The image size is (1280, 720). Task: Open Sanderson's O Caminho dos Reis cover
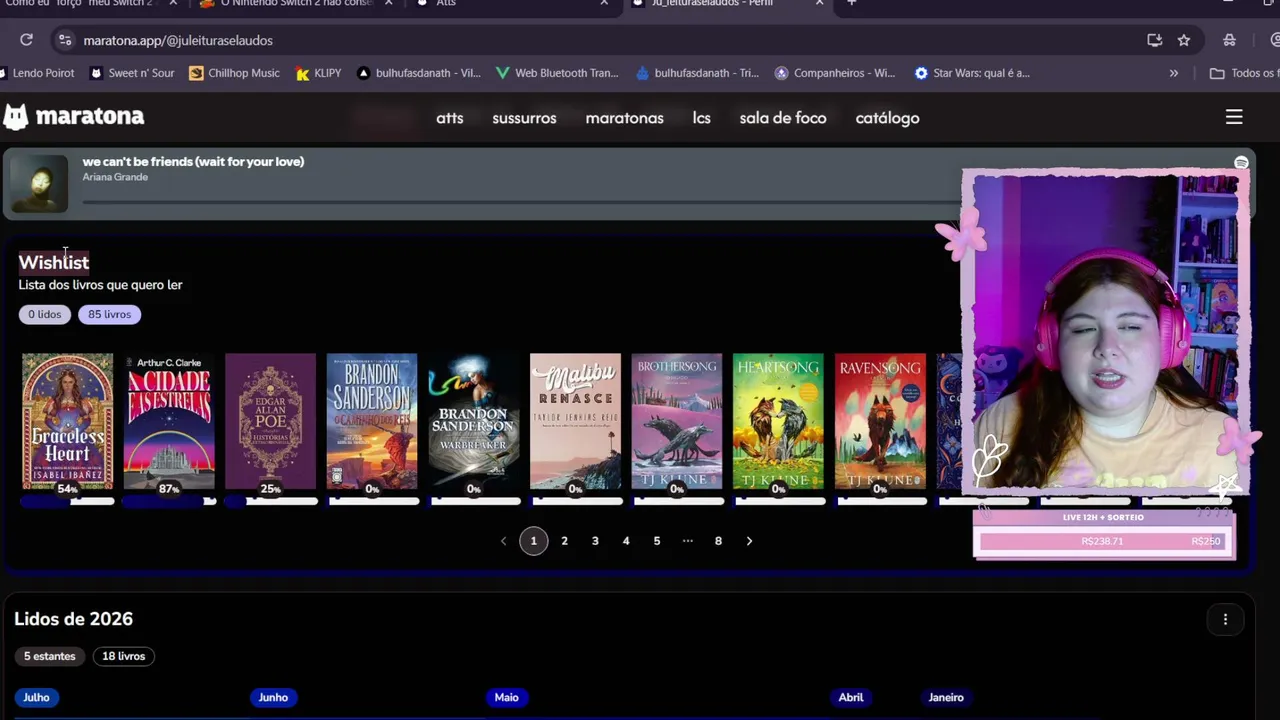click(372, 421)
